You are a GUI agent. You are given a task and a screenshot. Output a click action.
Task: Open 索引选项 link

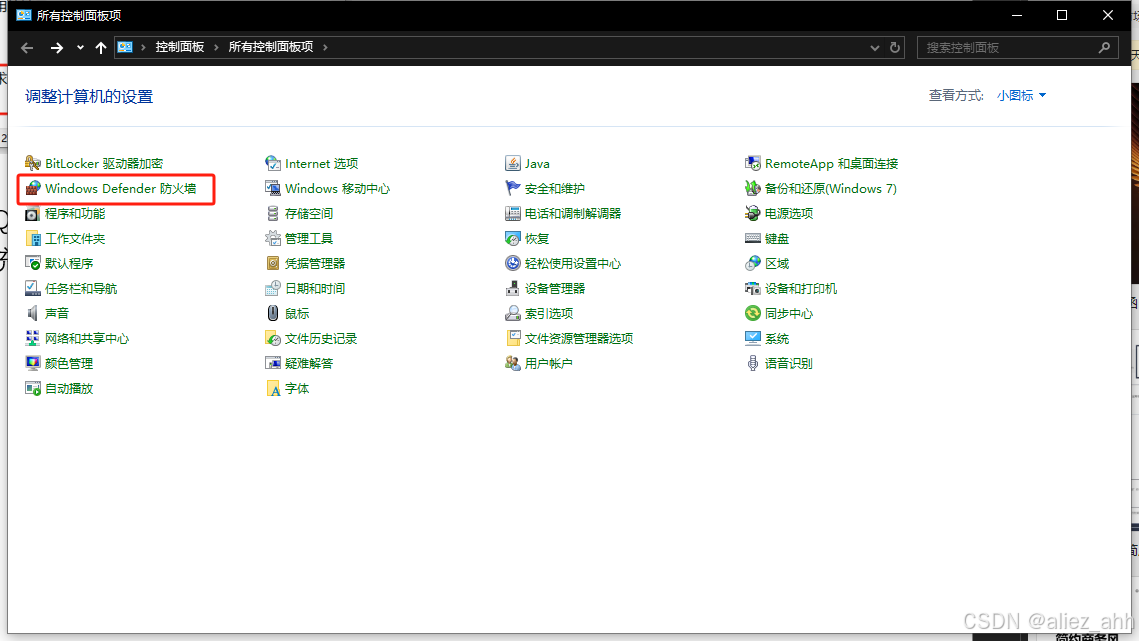[x=549, y=313]
